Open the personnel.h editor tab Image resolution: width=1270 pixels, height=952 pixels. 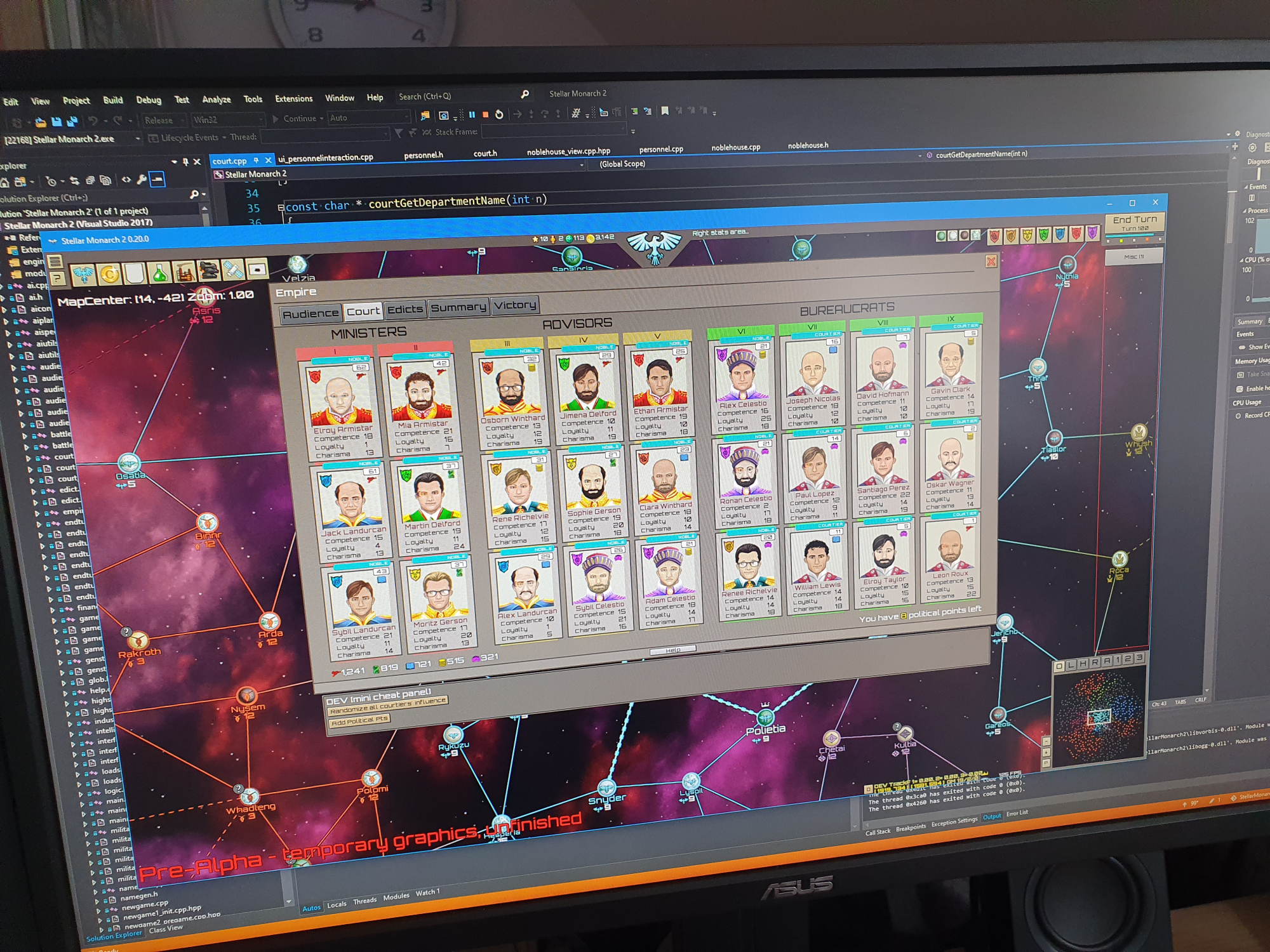(x=424, y=155)
